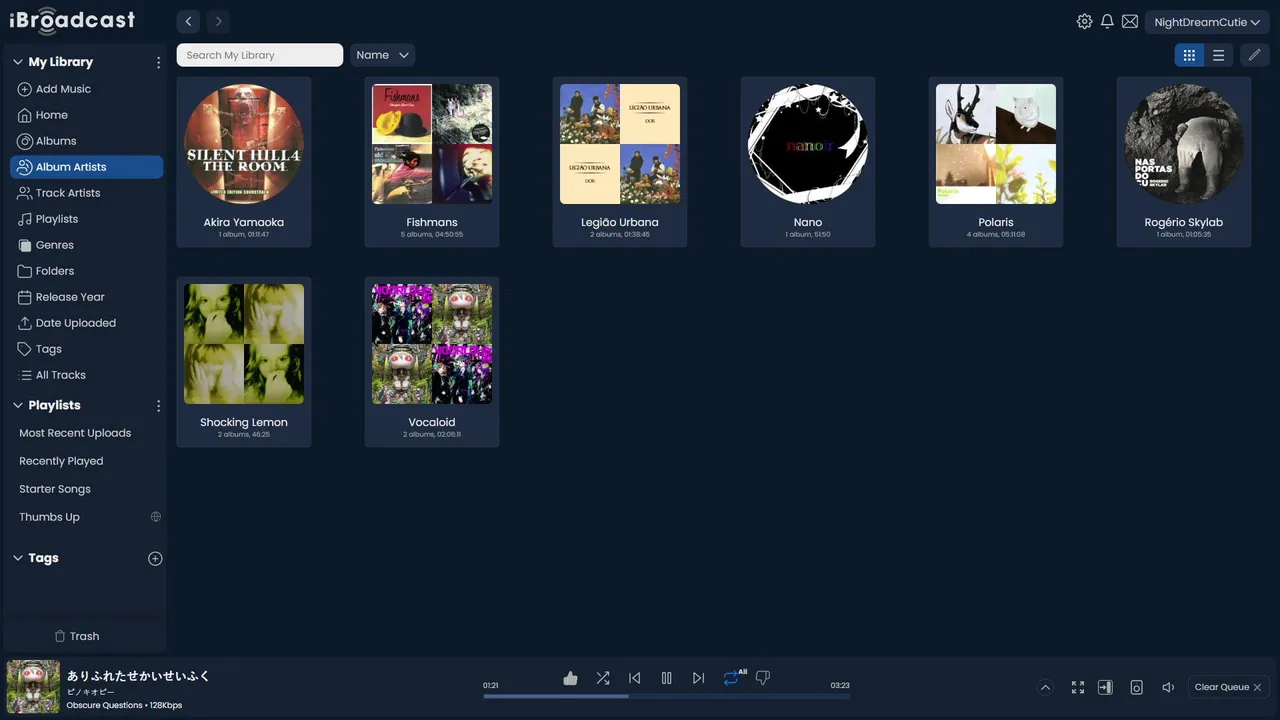The height and width of the screenshot is (720, 1280).
Task: Go back with the left arrow button
Action: 189,21
